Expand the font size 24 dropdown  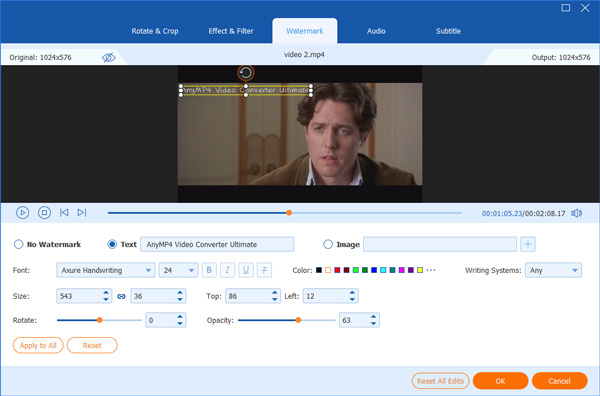coord(179,270)
